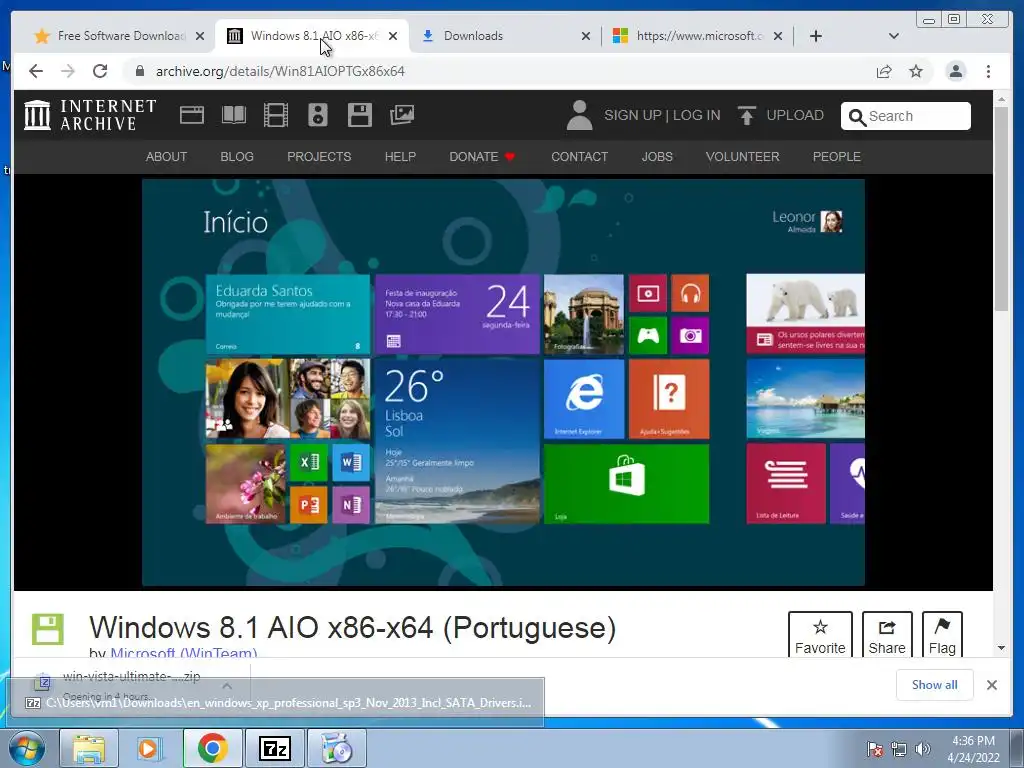Click the page vertical scrollbar thumb
1024x768 pixels.
click(1001, 209)
